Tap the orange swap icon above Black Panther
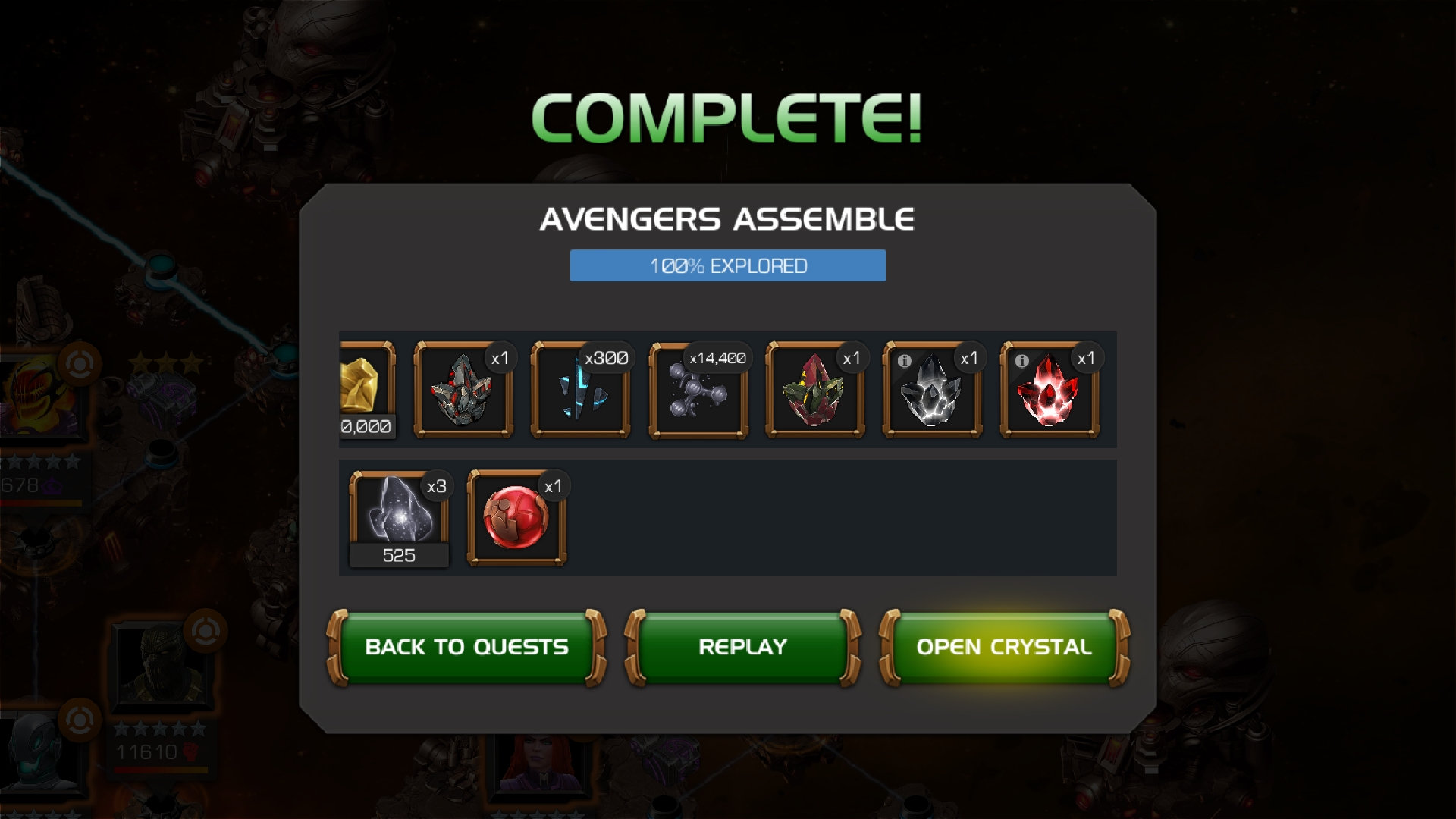Screen dimensions: 1456x819 [x=206, y=631]
